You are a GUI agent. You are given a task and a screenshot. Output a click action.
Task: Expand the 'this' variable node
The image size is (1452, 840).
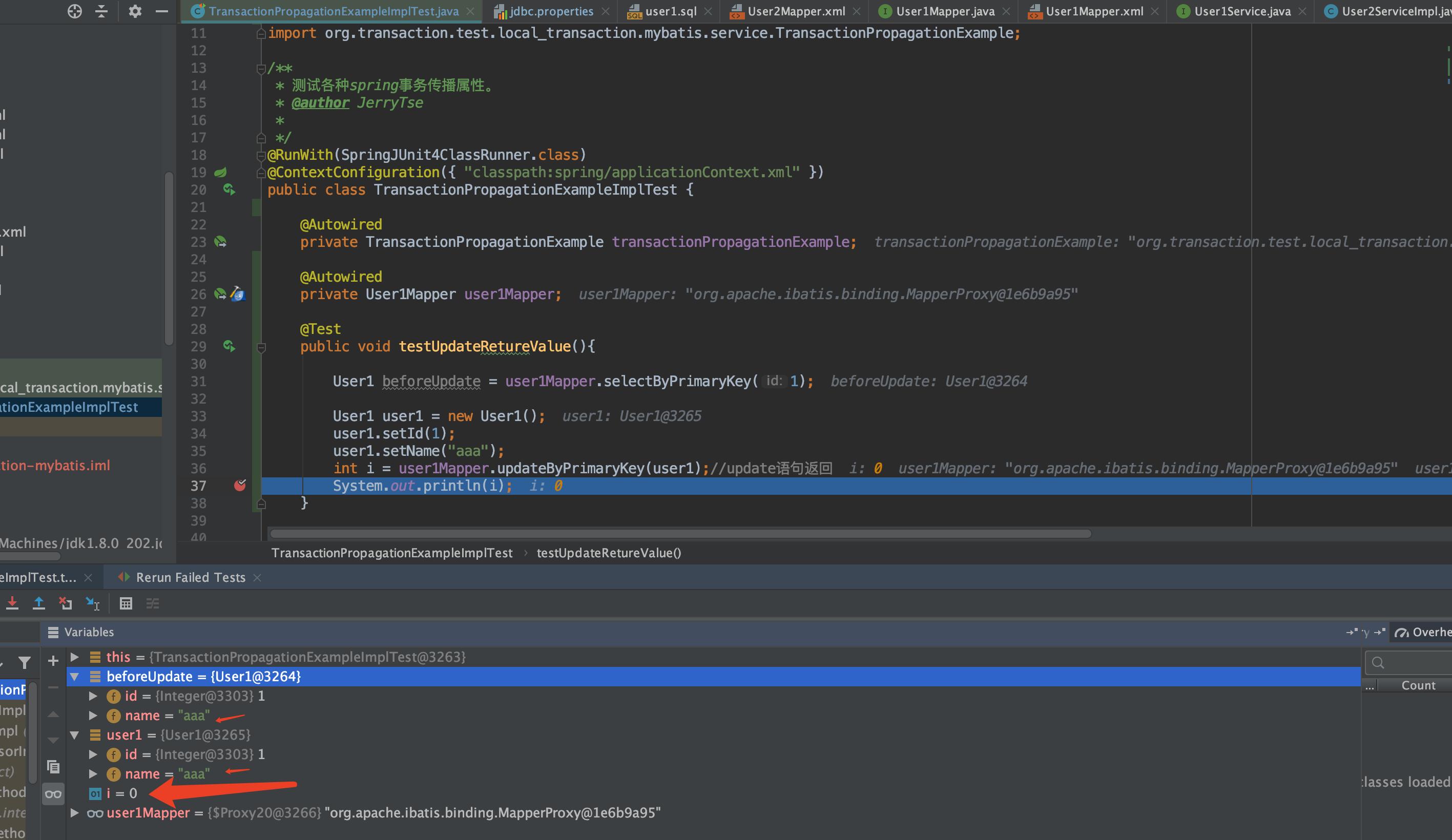point(74,657)
